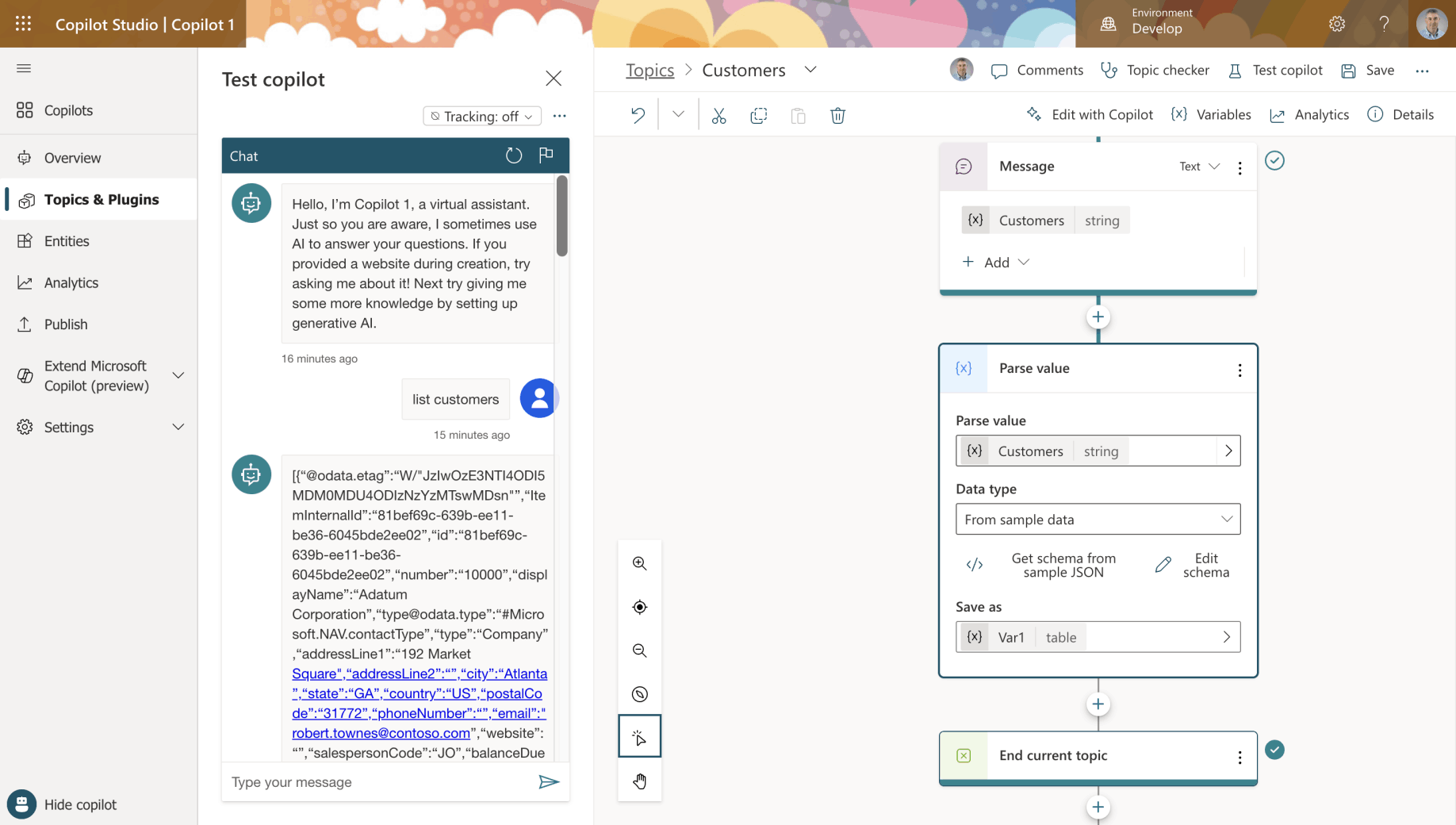Run Topic checker
The image size is (1456, 825).
(x=1155, y=70)
